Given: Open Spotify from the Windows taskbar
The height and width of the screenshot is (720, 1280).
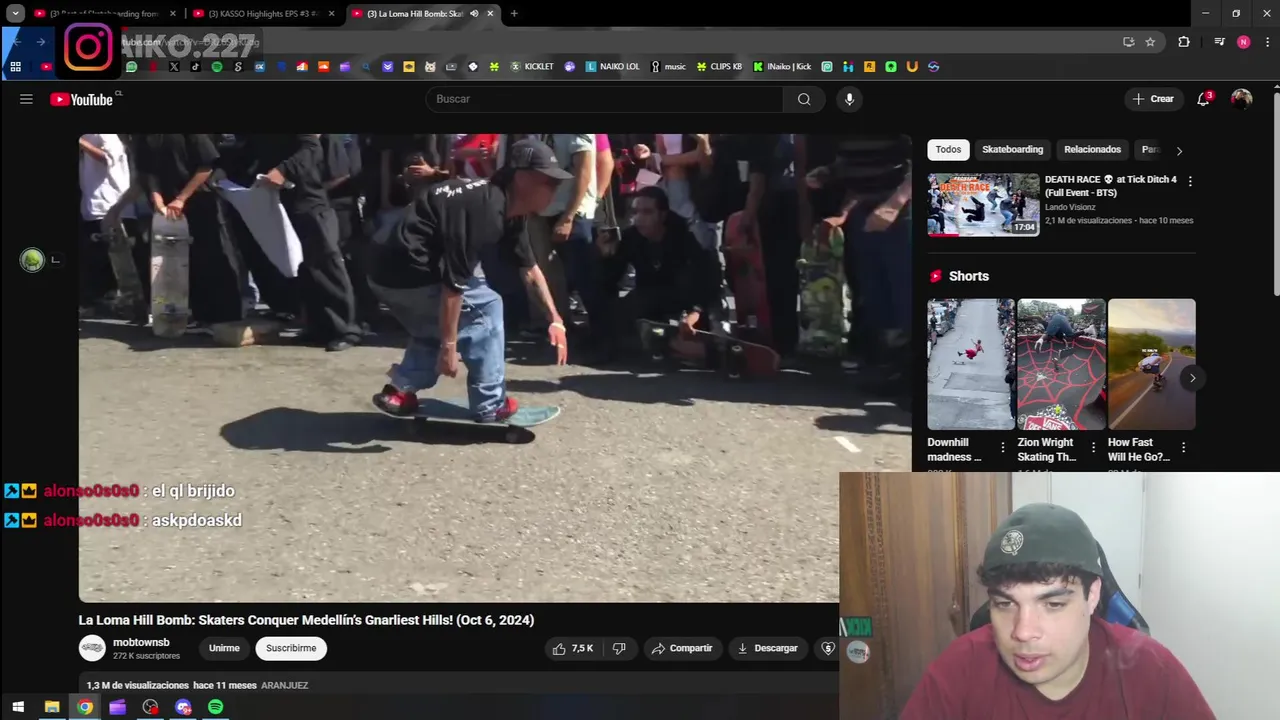Looking at the screenshot, I should [216, 707].
